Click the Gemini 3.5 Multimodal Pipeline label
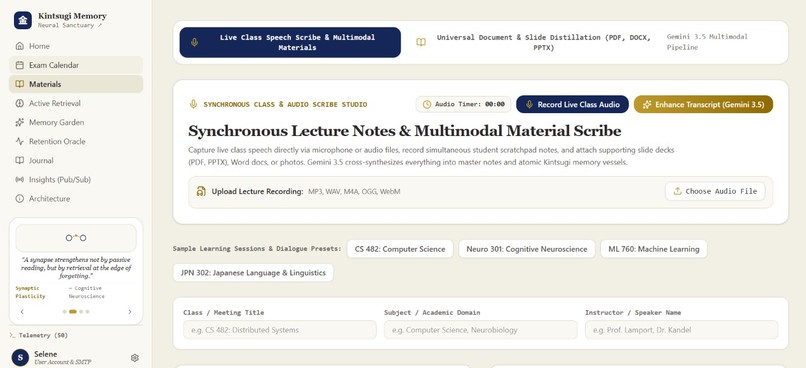This screenshot has width=806, height=368. click(x=707, y=42)
